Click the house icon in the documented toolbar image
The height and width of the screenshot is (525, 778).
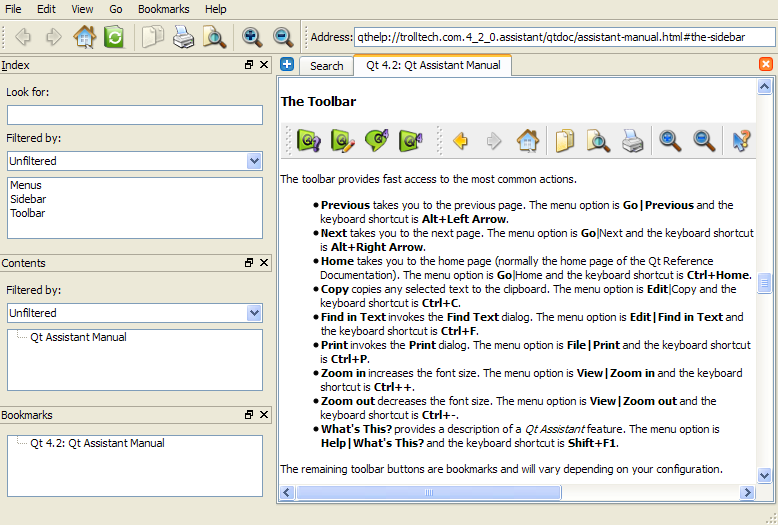(x=527, y=141)
